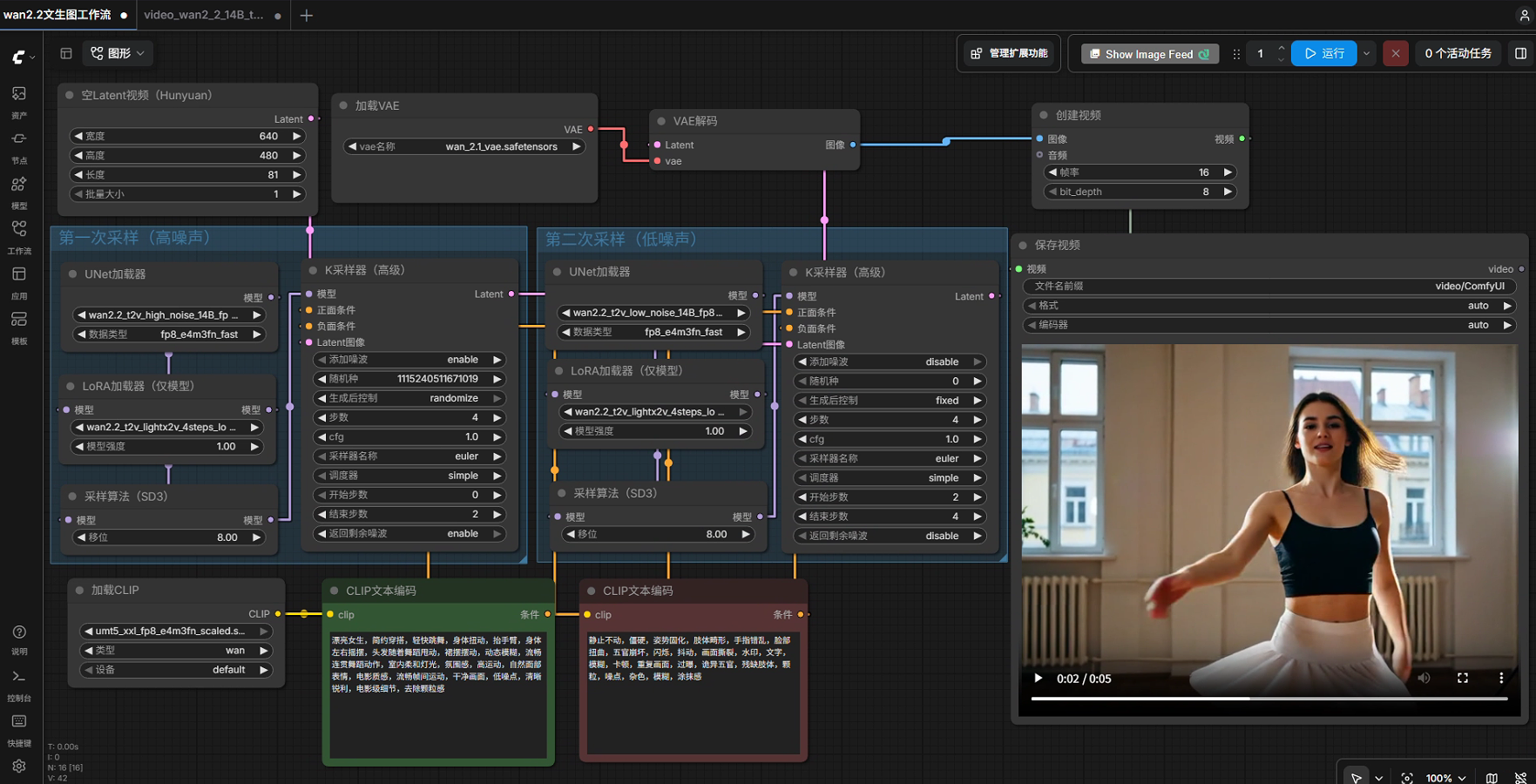Collapse the 空Latent视频 node via its dot
Viewport: 1536px width, 784px height.
pos(69,95)
